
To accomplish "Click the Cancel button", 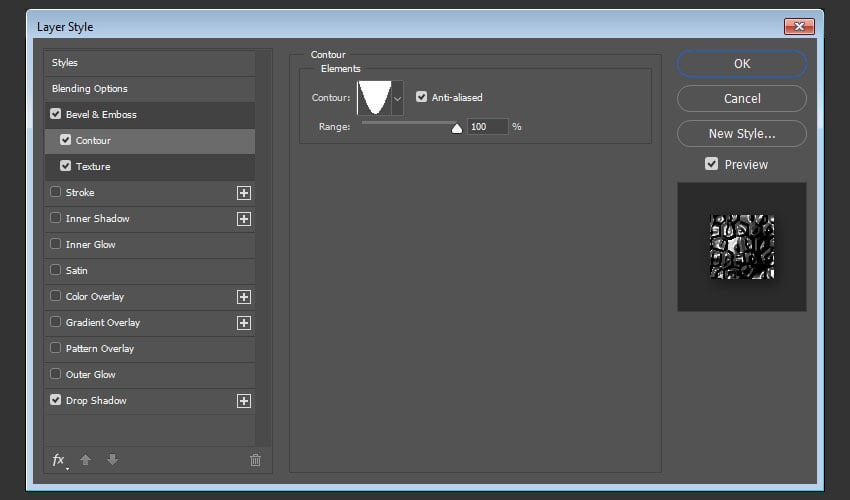I will point(742,98).
